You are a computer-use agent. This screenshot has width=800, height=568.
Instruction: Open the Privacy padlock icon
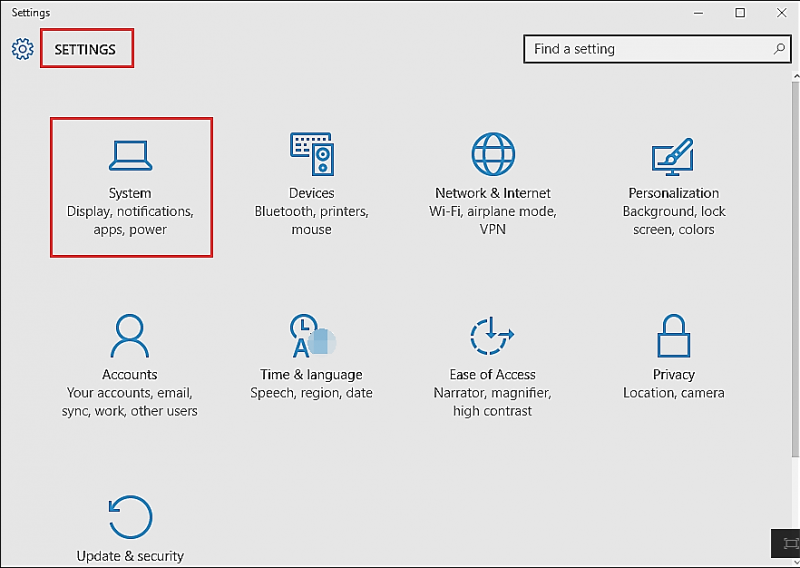[673, 335]
